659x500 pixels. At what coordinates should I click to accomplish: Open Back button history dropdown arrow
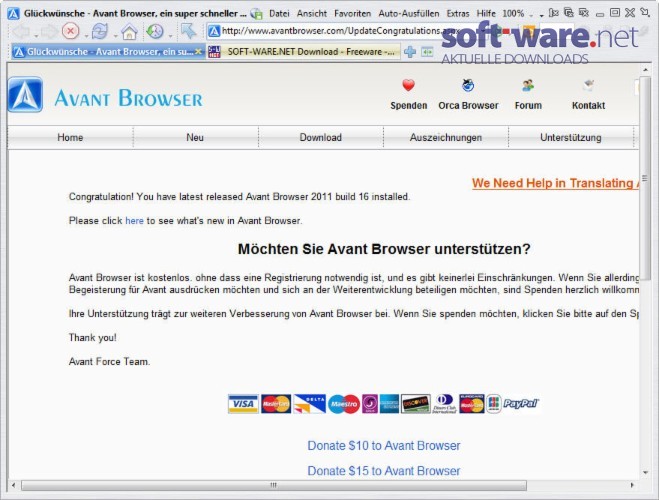[36, 36]
